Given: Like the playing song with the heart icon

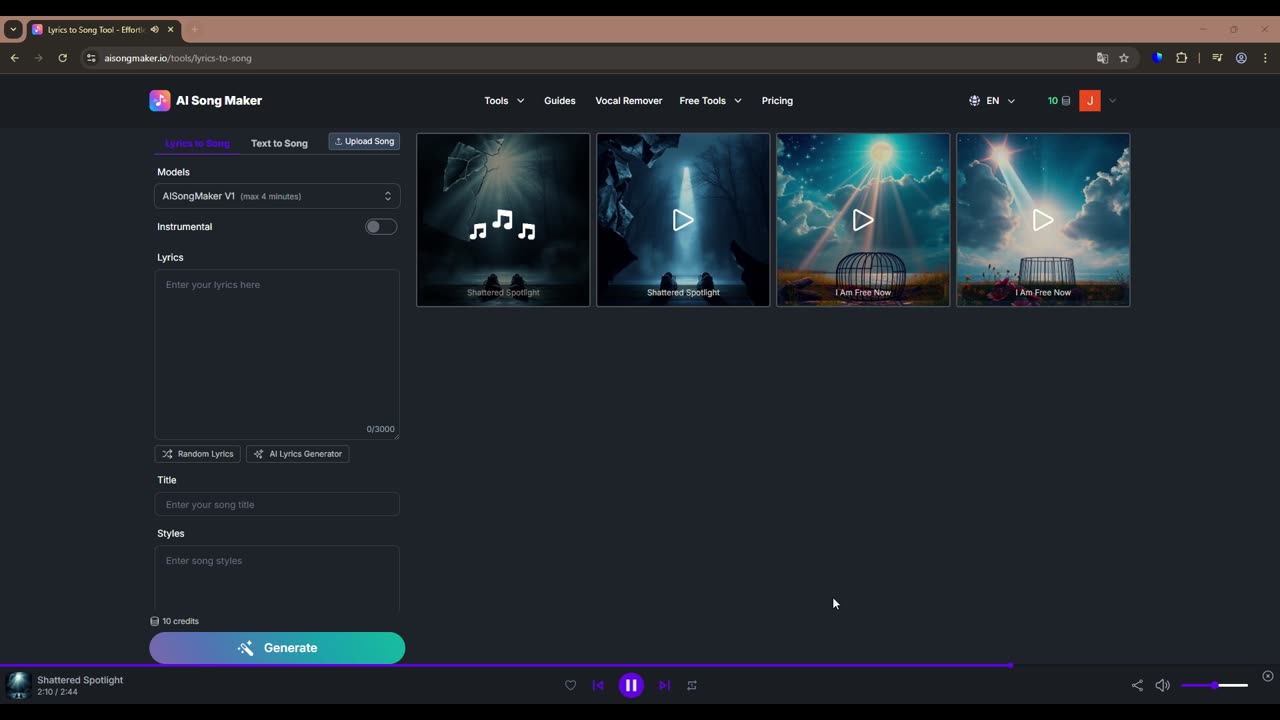Looking at the screenshot, I should pyautogui.click(x=570, y=685).
